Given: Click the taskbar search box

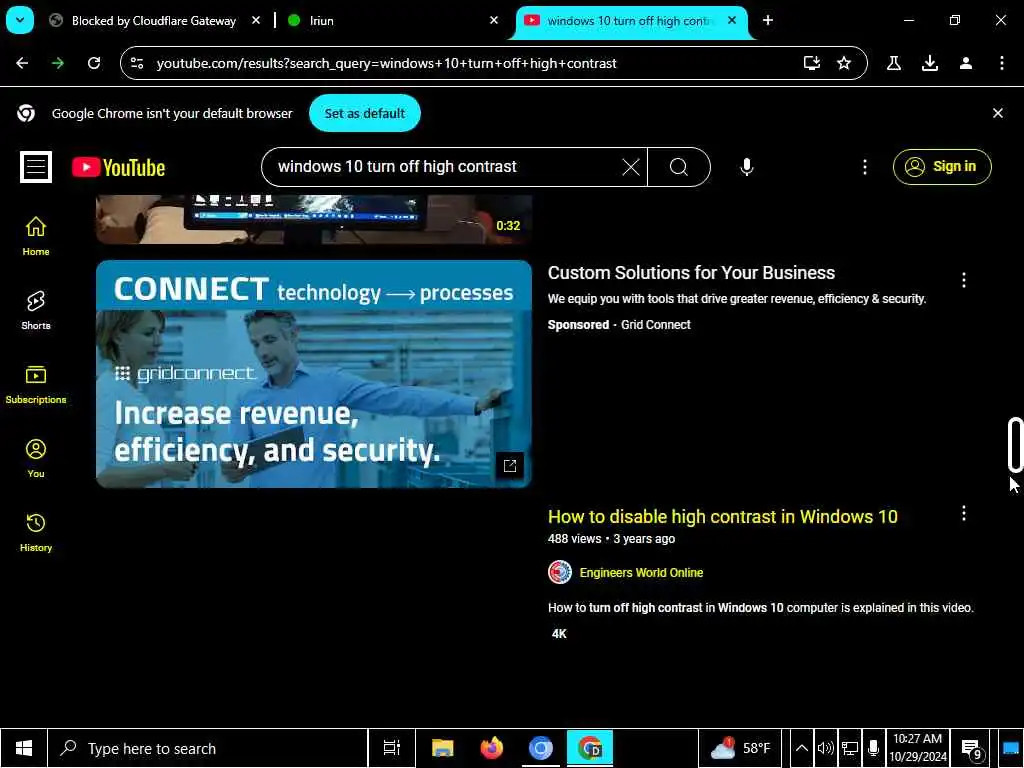Looking at the screenshot, I should [208, 748].
